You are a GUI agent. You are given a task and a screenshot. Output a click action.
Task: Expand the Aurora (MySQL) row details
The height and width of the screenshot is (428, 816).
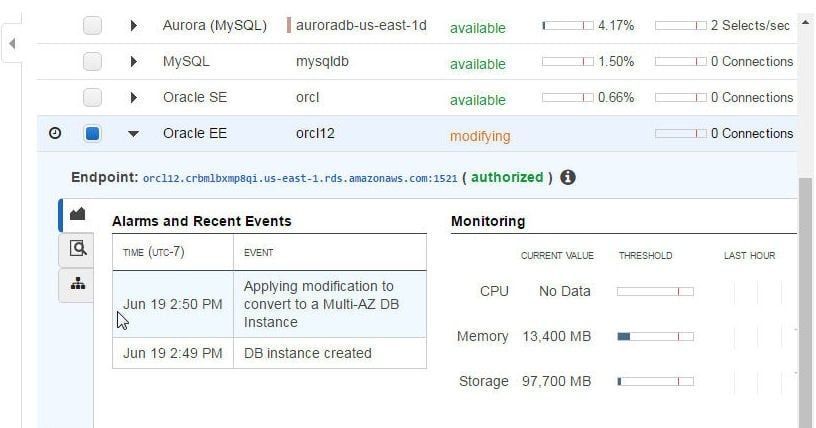click(133, 26)
